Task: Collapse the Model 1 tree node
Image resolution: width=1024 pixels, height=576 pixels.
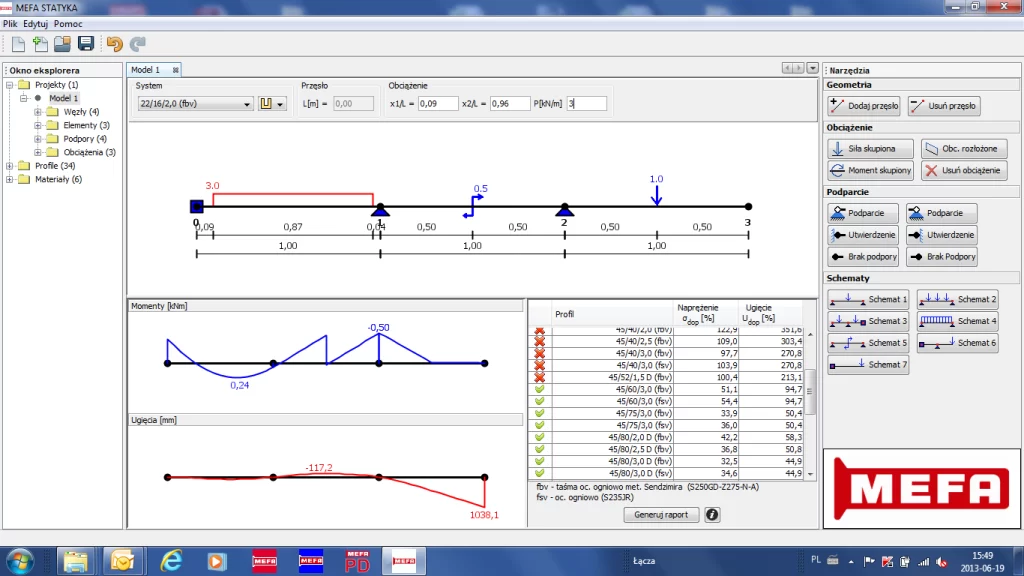Action: (24, 98)
